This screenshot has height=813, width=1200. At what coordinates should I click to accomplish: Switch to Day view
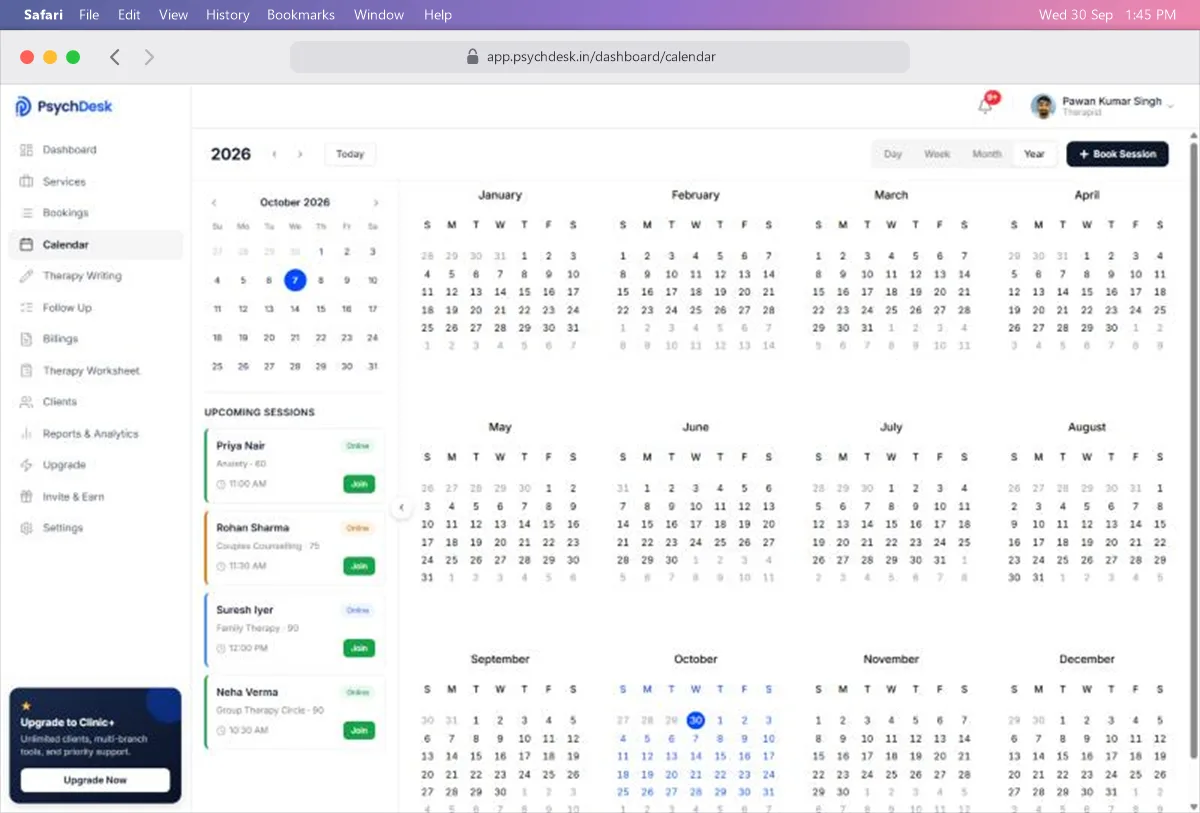point(893,154)
